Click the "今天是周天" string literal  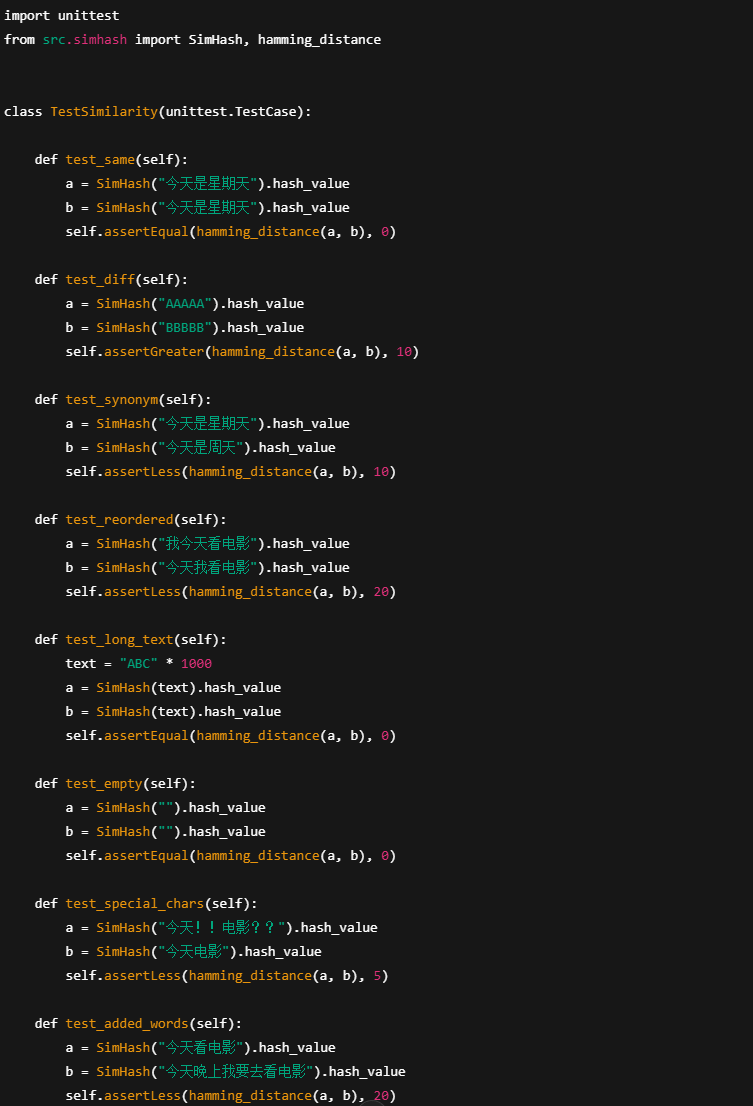tap(201, 447)
